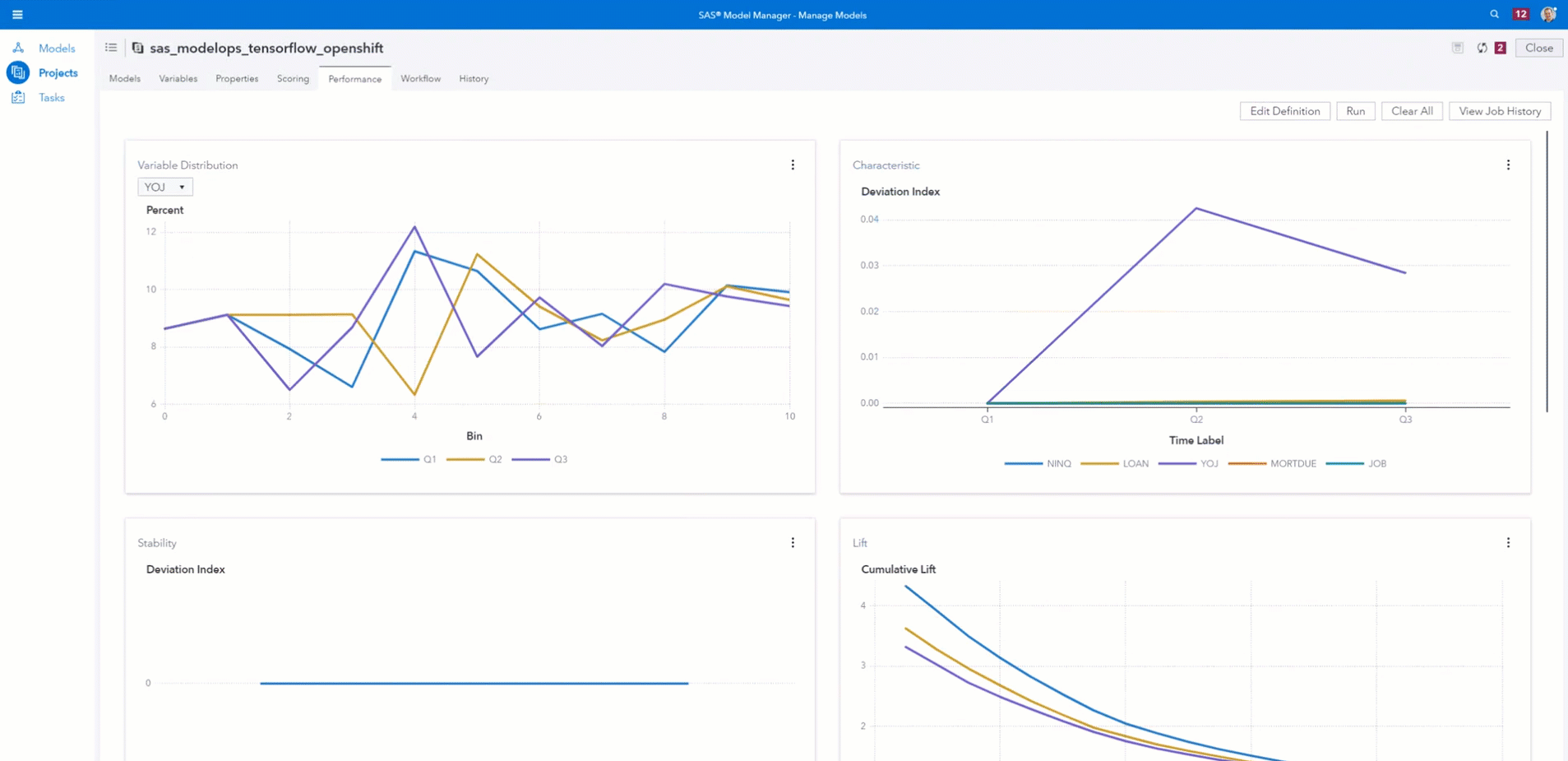Toggle Q1 series in Variable Distribution legend
The height and width of the screenshot is (761, 1568).
pos(409,459)
